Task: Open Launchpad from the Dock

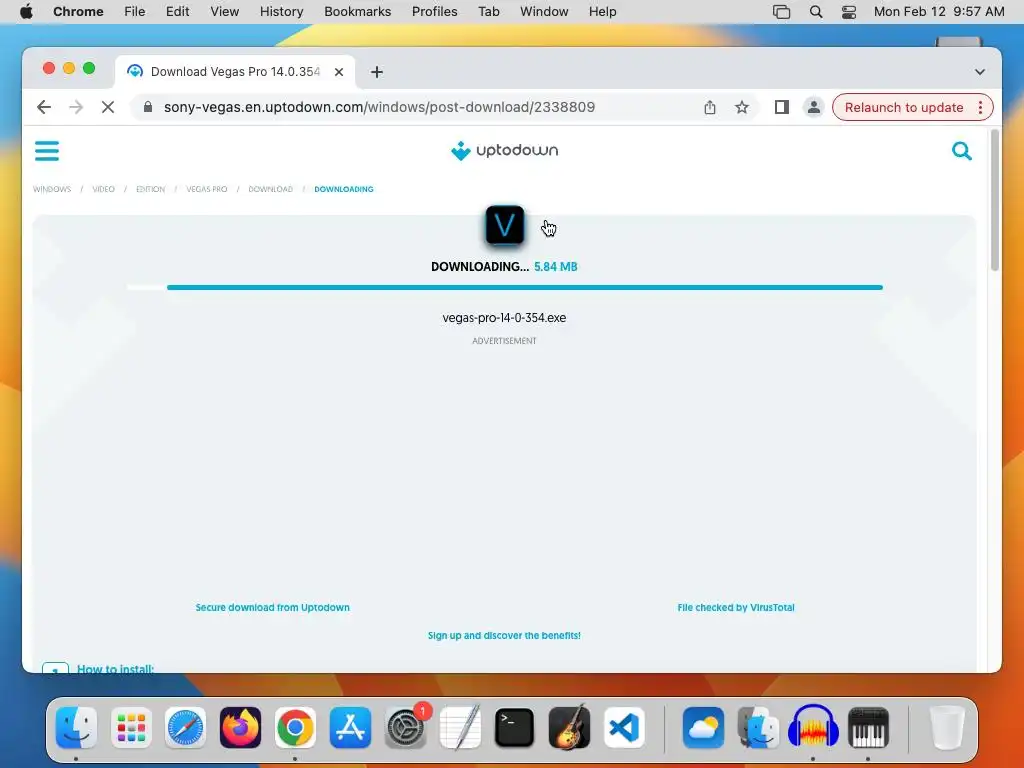Action: 131,727
